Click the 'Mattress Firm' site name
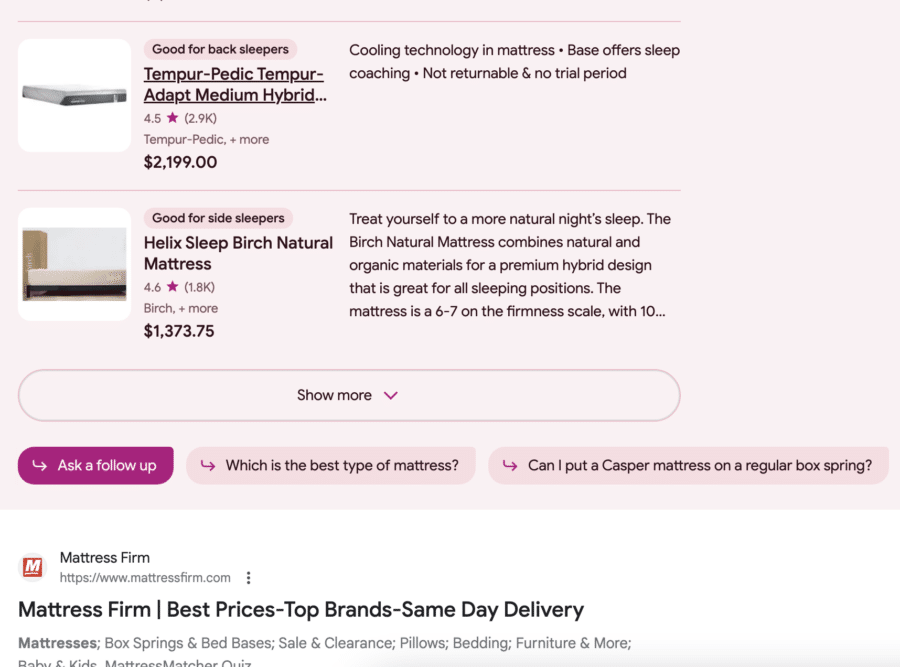Image resolution: width=900 pixels, height=667 pixels. coord(104,557)
